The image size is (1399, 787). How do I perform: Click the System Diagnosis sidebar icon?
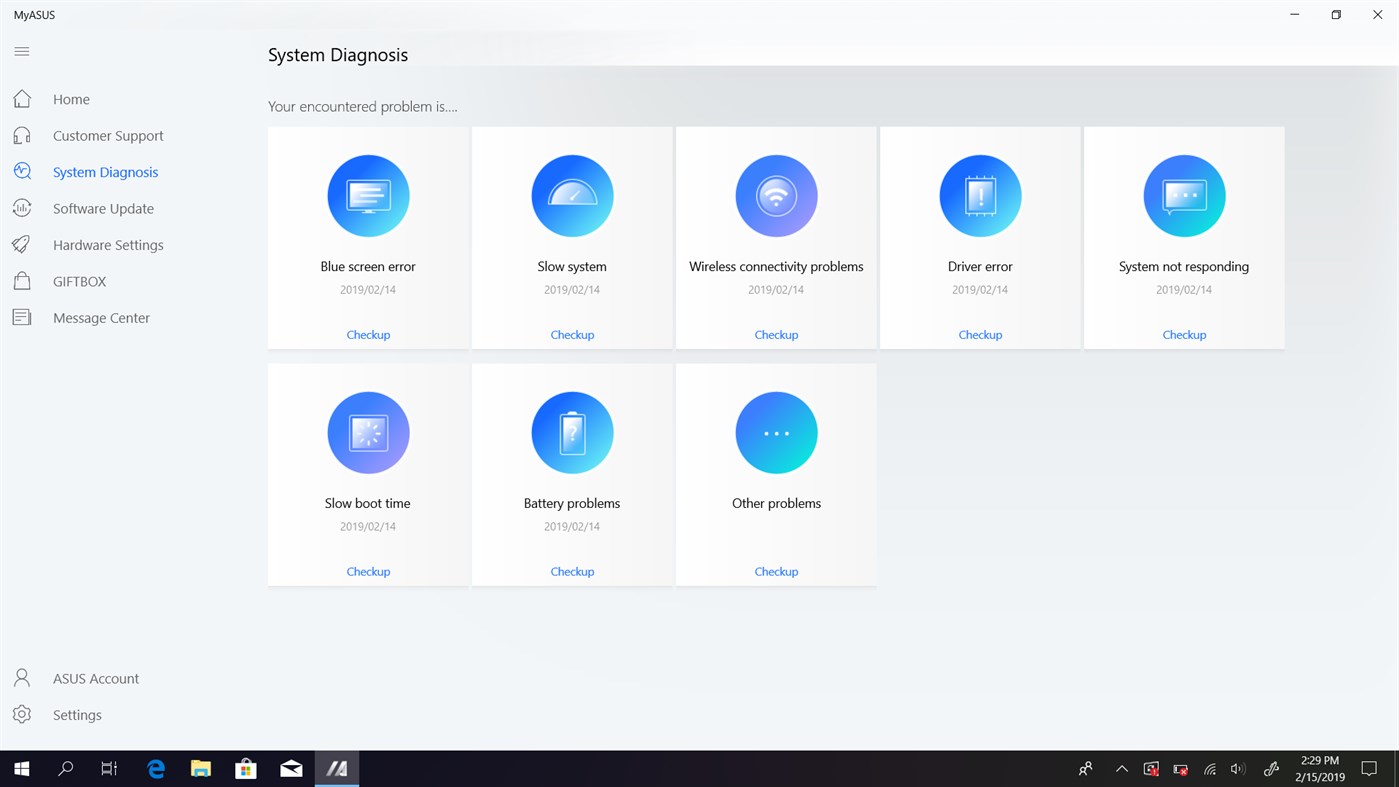point(22,172)
